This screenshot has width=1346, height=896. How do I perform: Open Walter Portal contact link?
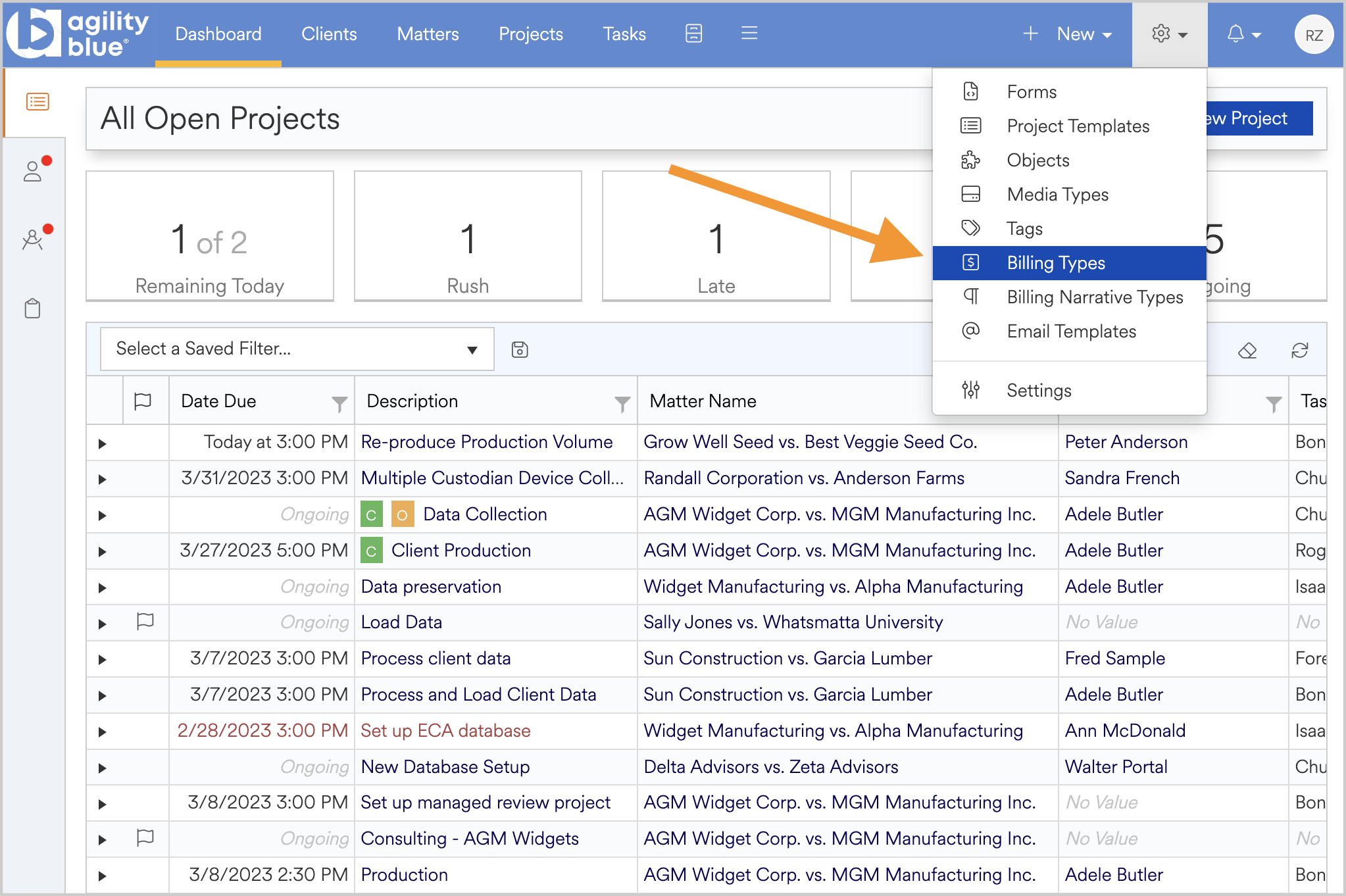pos(1116,767)
